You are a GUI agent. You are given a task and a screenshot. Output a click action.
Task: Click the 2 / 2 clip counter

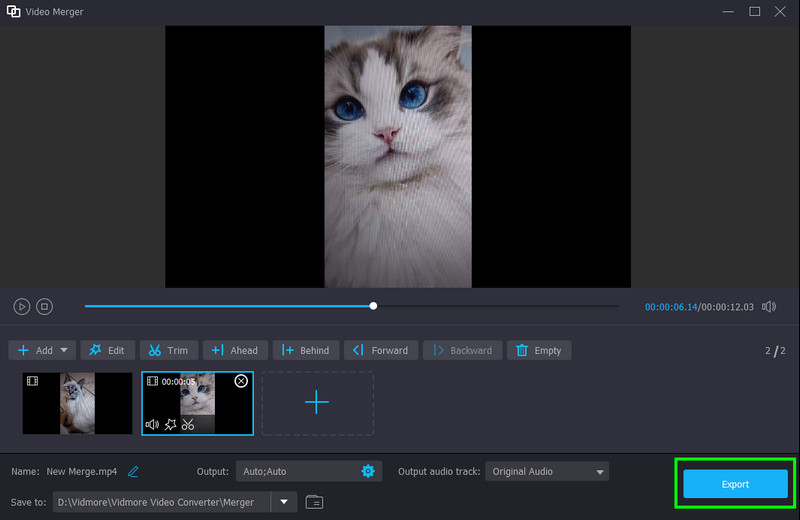pyautogui.click(x=775, y=351)
